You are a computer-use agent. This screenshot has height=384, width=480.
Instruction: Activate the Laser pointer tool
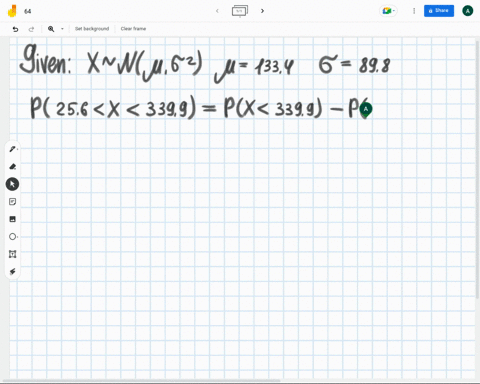click(x=13, y=272)
